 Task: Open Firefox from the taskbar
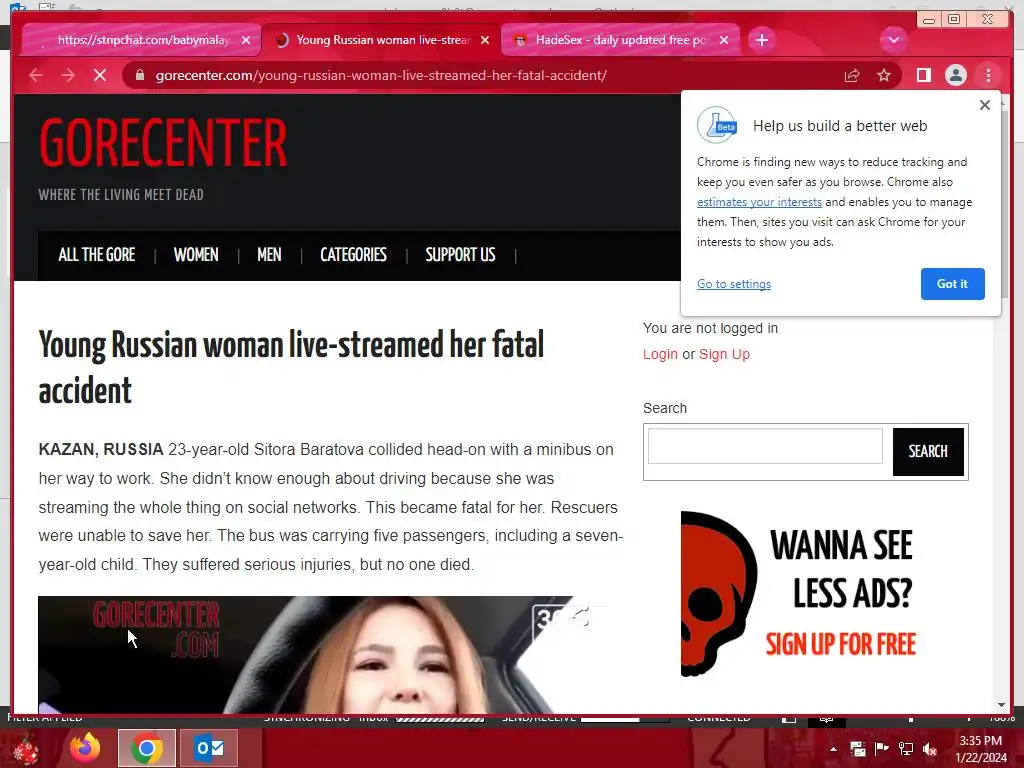click(x=85, y=748)
